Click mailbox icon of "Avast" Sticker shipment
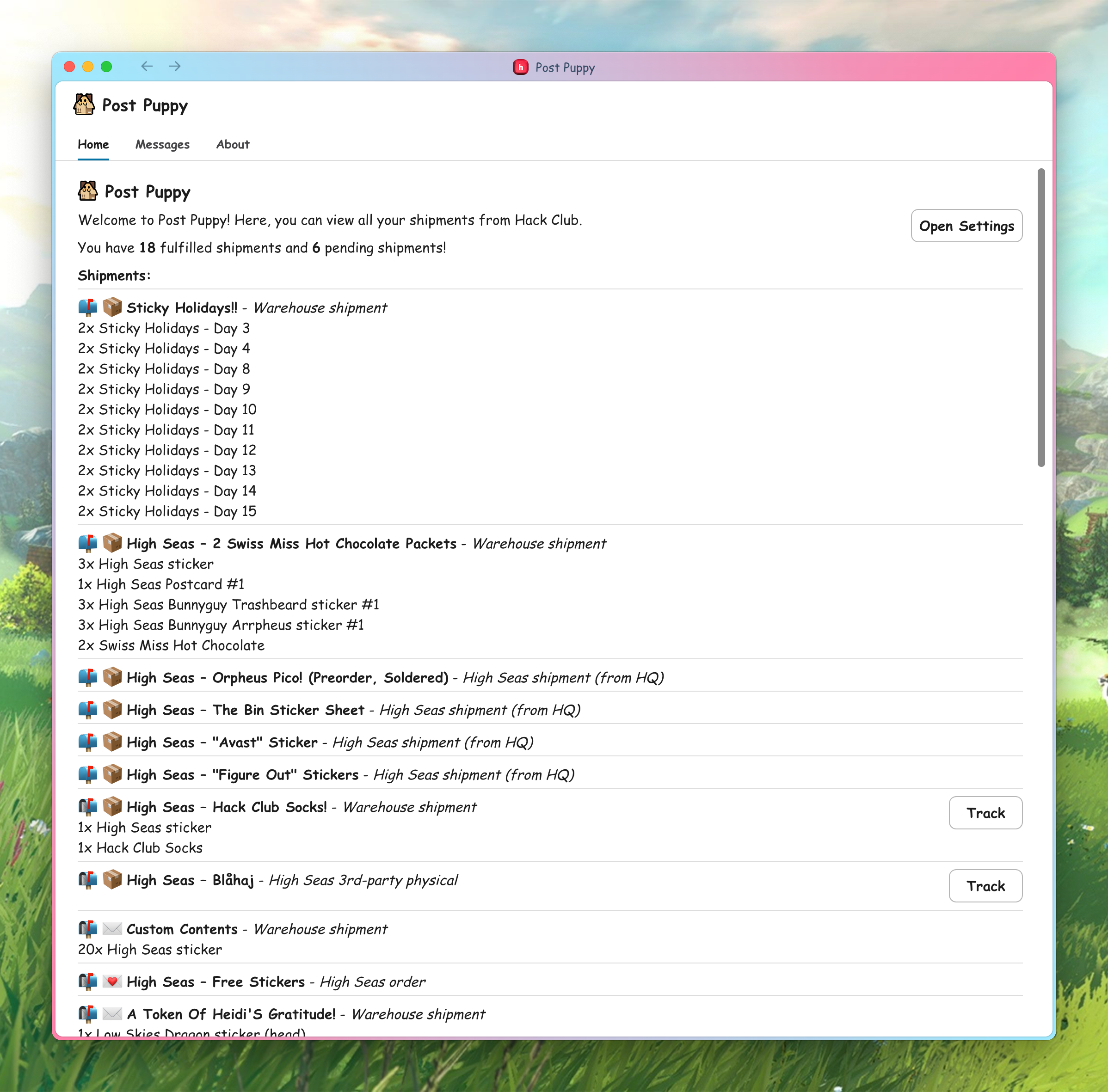 (88, 742)
